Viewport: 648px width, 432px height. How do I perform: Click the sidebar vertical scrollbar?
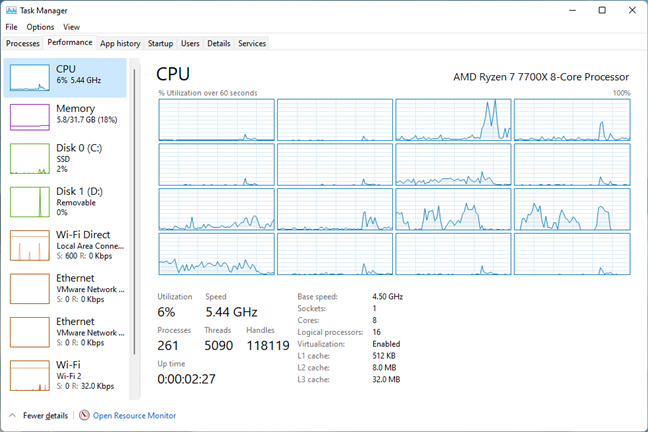pos(135,200)
